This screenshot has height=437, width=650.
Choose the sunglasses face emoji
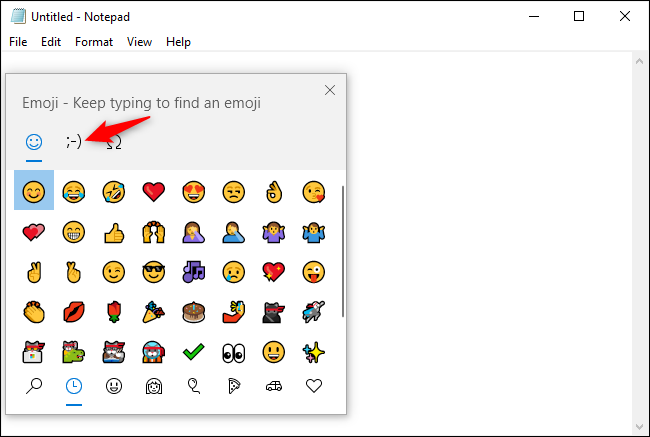pos(152,272)
